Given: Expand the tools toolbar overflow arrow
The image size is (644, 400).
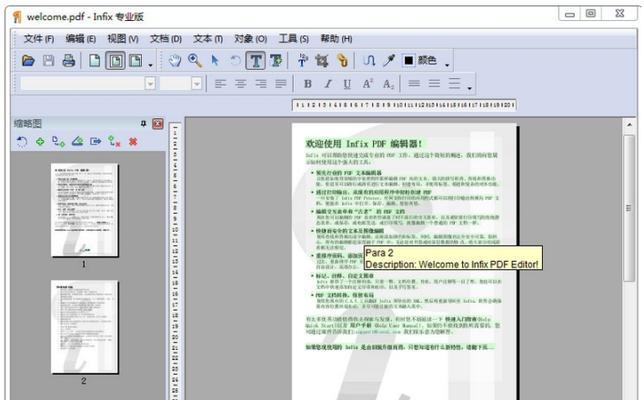Looking at the screenshot, I should pos(447,65).
